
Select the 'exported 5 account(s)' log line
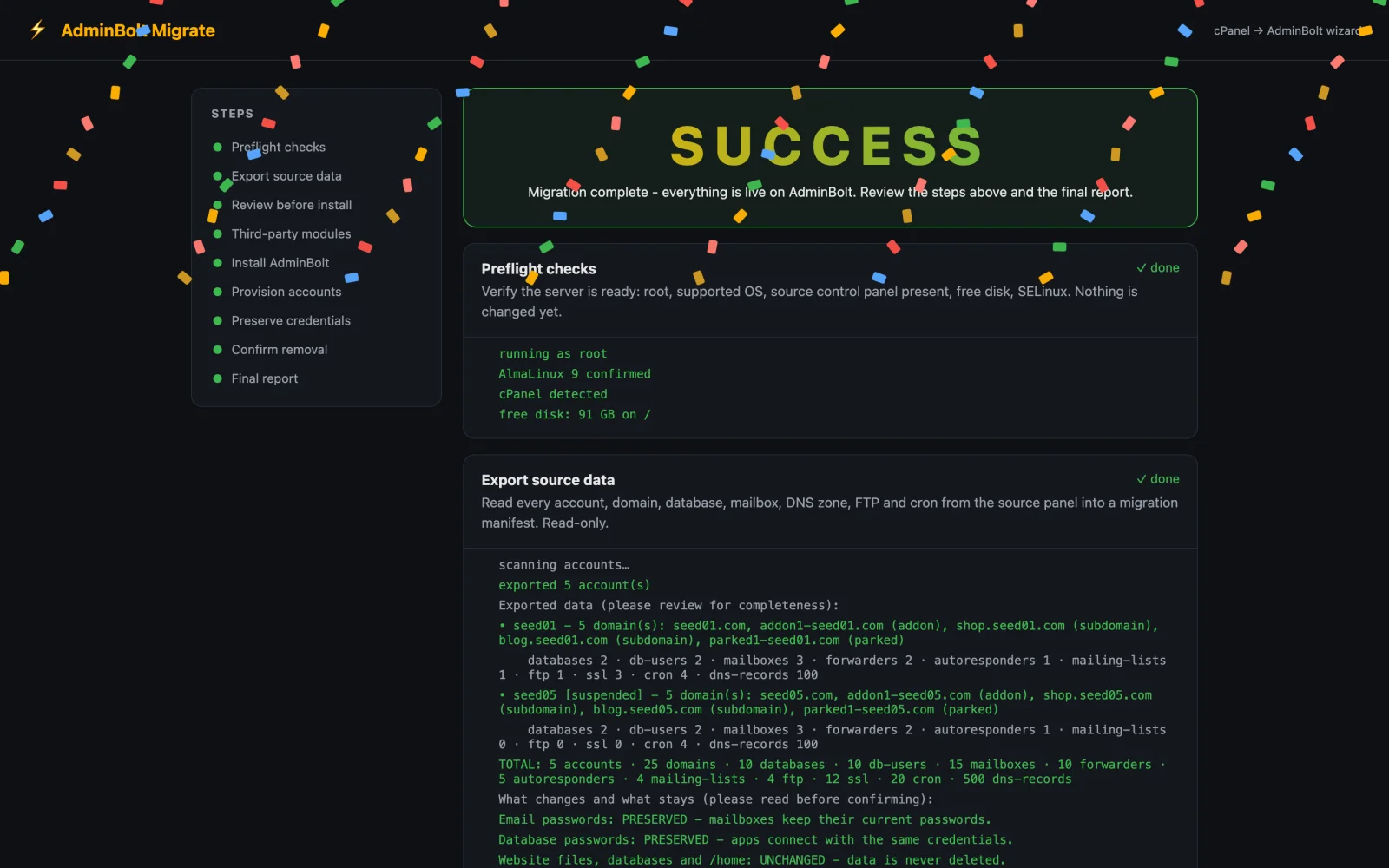(575, 585)
